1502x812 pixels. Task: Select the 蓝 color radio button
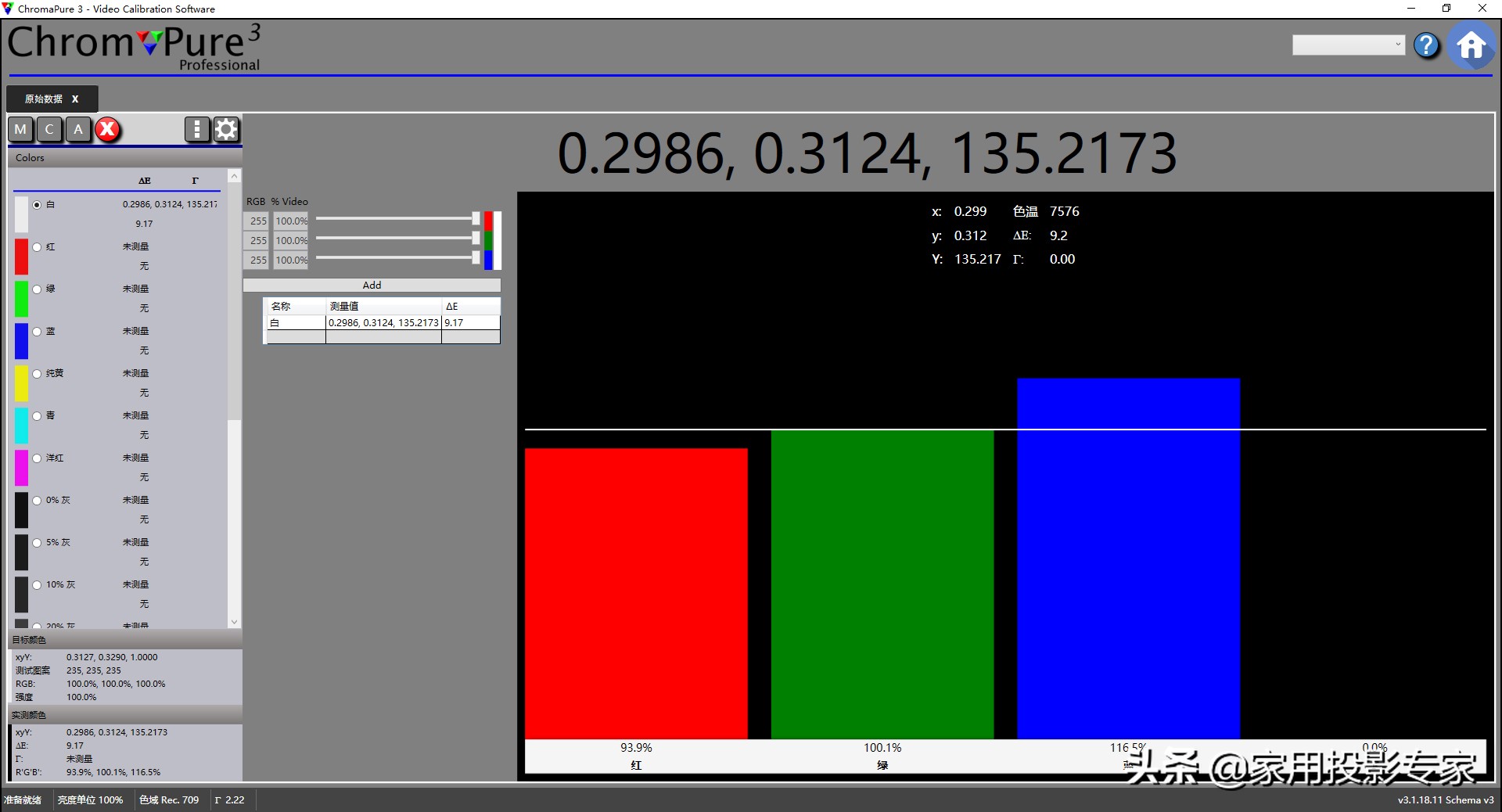pyautogui.click(x=37, y=332)
